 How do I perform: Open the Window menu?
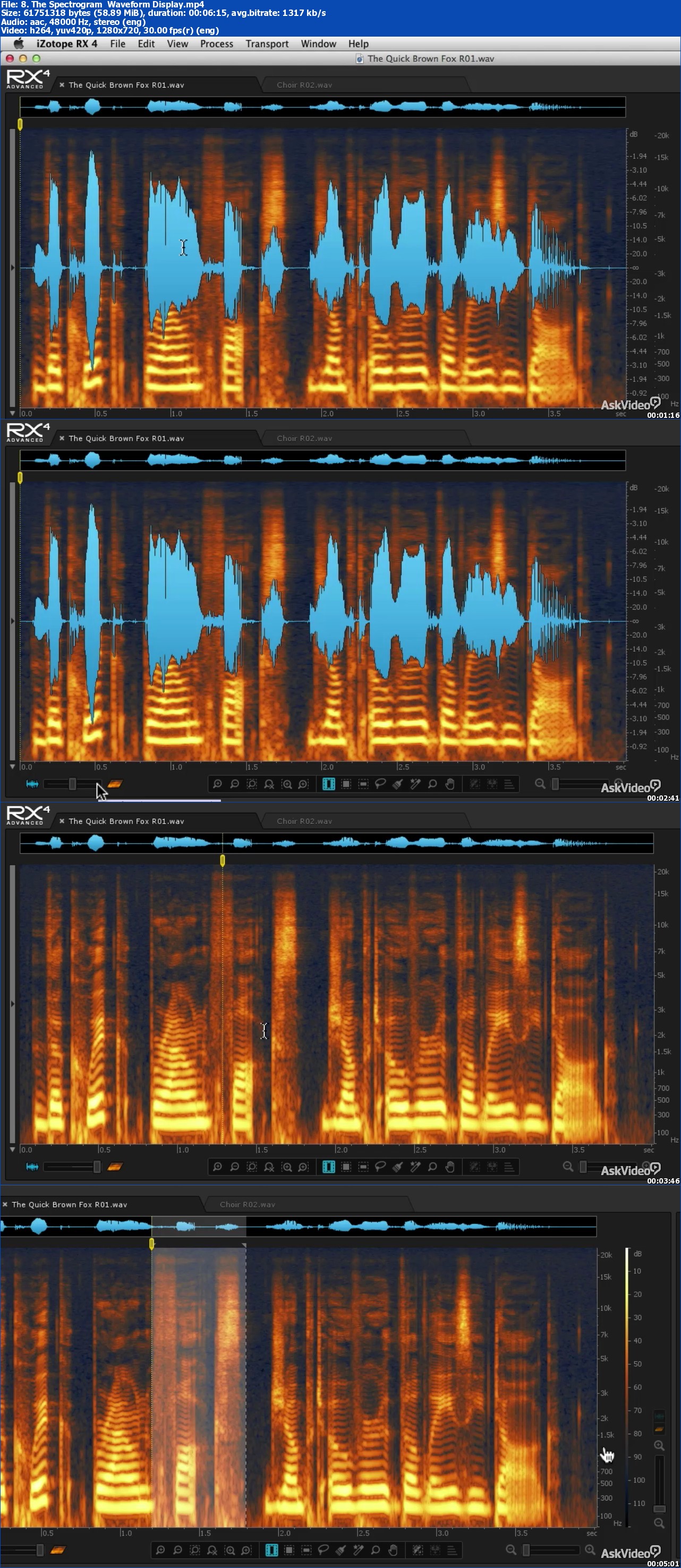pyautogui.click(x=318, y=44)
